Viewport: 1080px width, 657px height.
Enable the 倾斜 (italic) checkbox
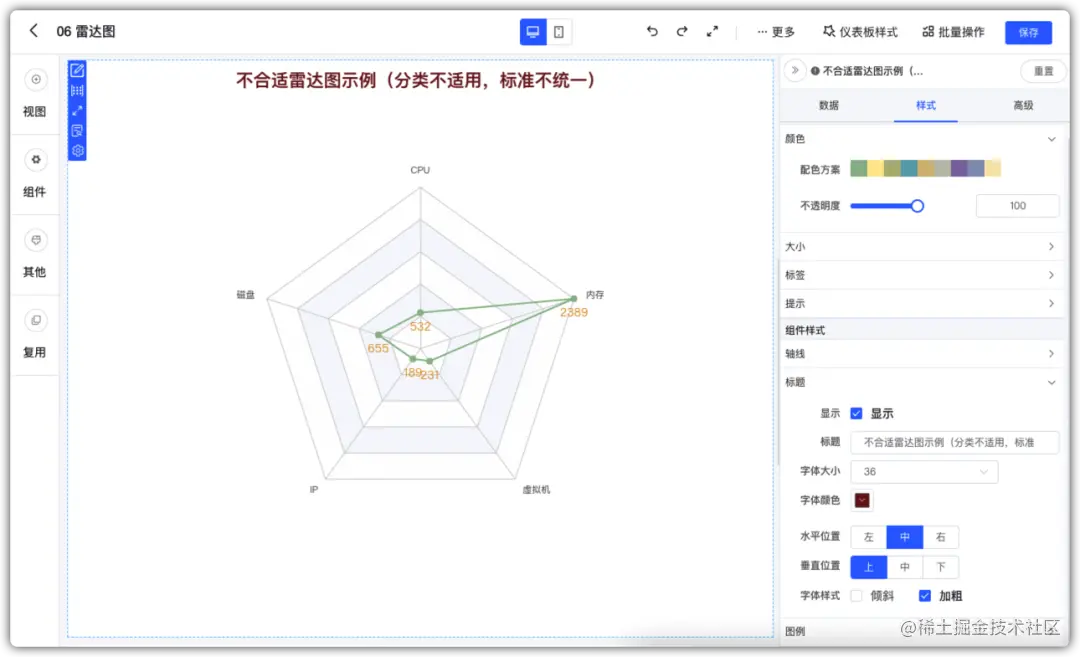tap(855, 595)
